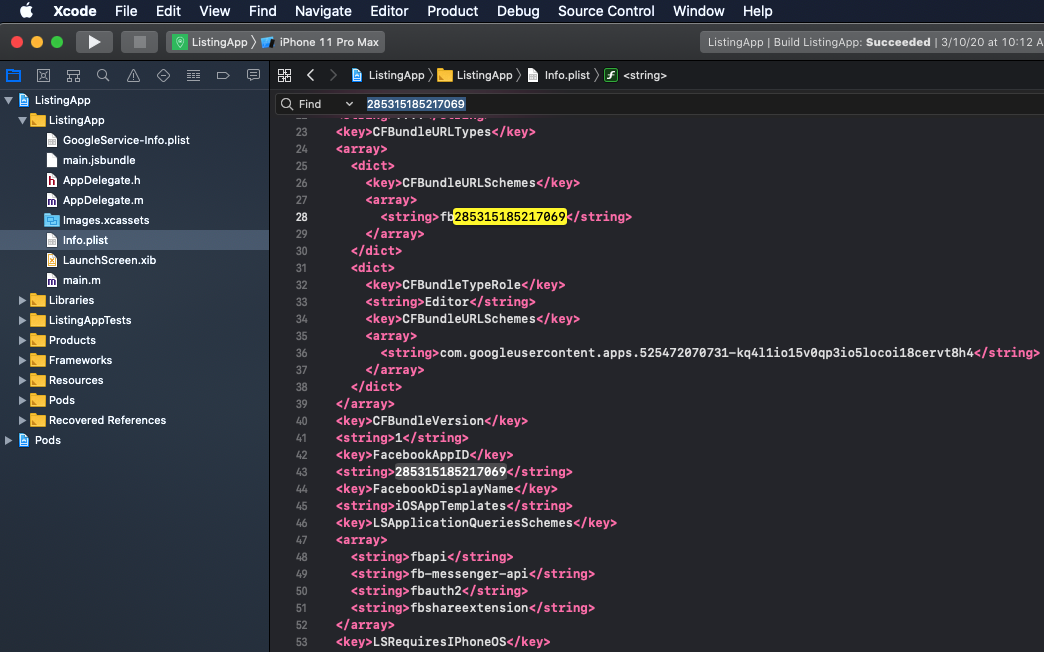Open the Source Control menu
The image size is (1044, 652).
click(606, 11)
